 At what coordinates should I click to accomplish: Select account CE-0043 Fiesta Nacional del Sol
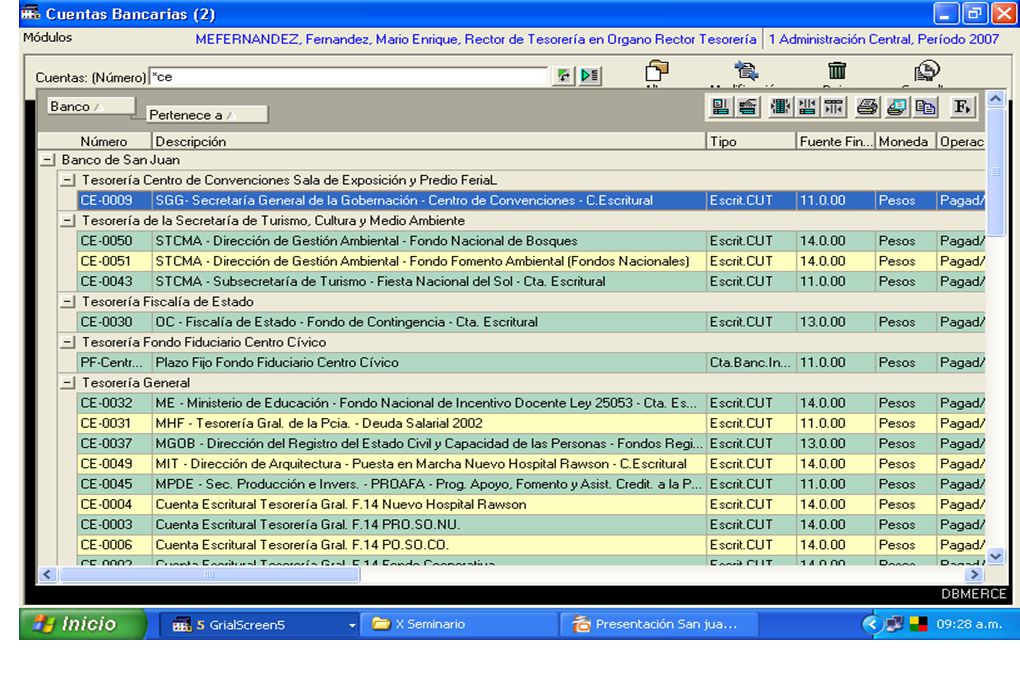[531, 281]
